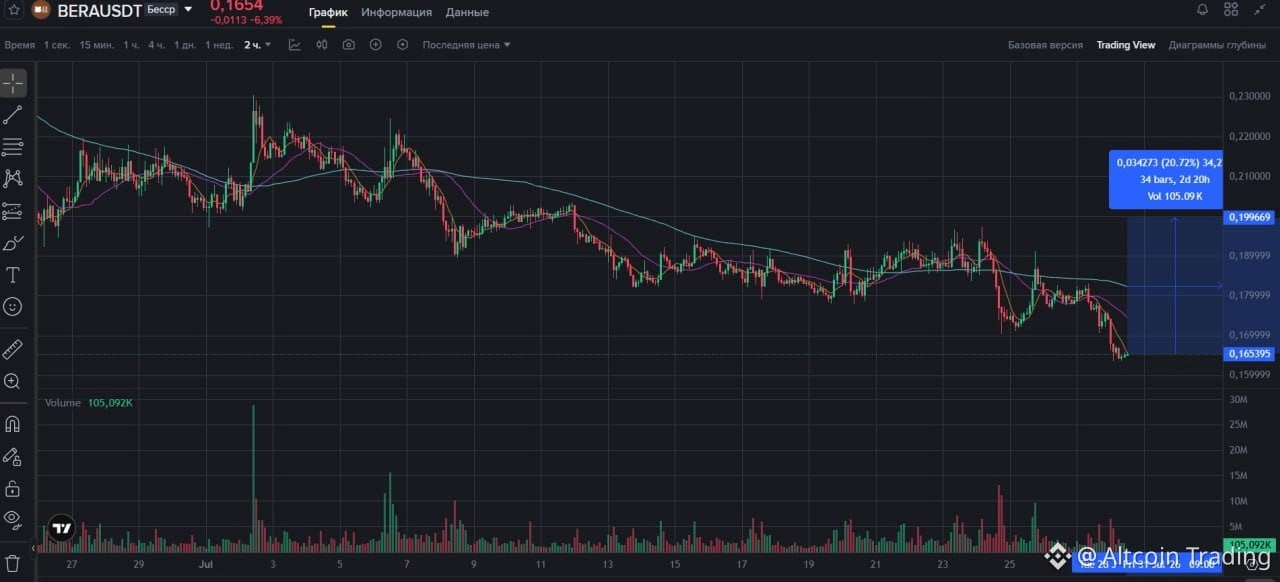The image size is (1280, 582).
Task: Click the circled plus compare icon
Action: tap(376, 45)
